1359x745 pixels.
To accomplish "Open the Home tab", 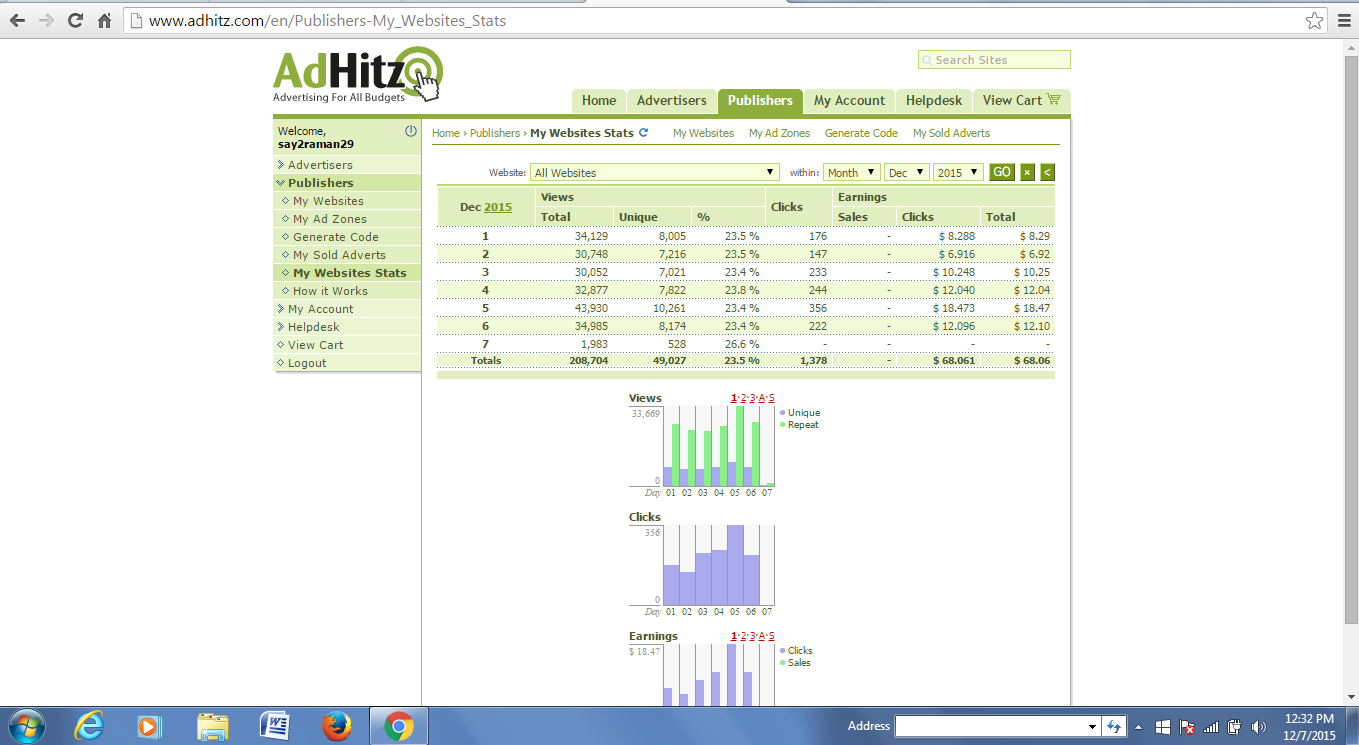I will [599, 100].
